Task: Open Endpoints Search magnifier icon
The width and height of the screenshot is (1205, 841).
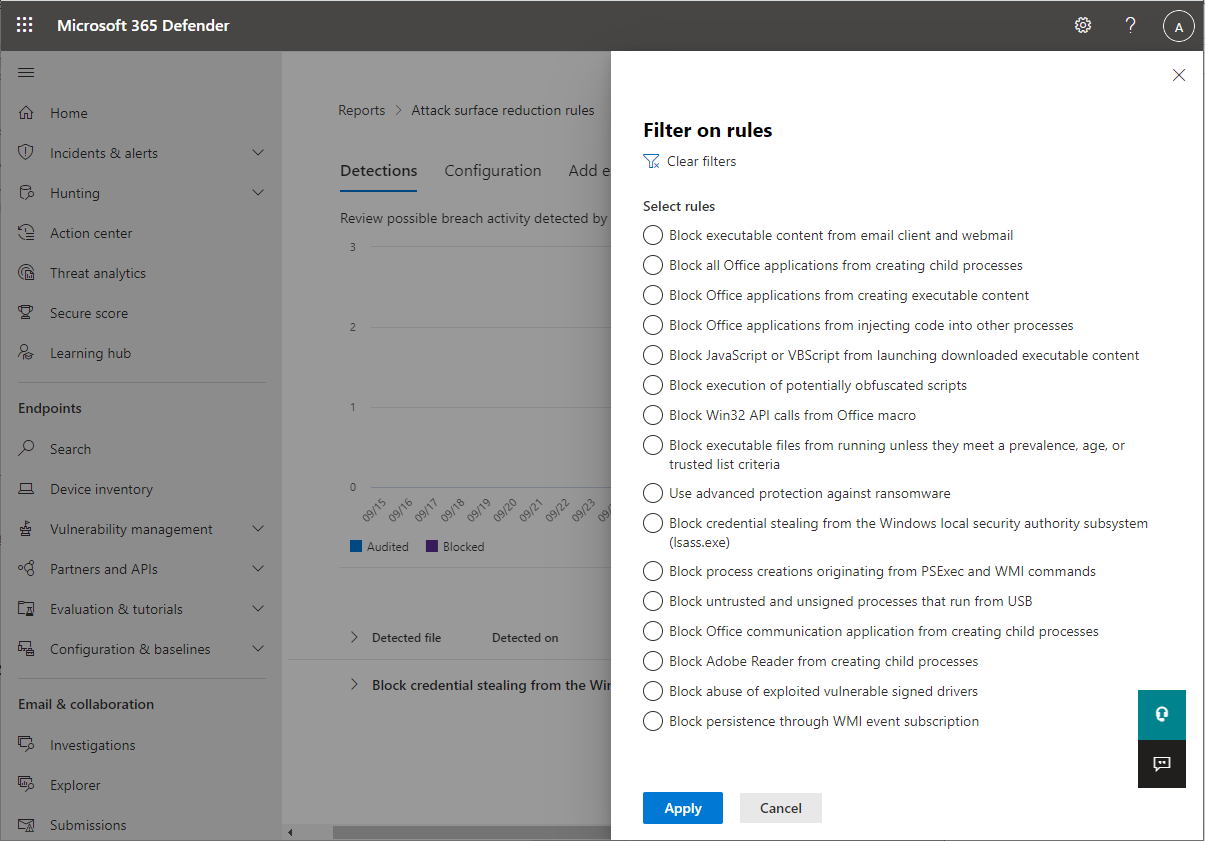Action: pos(27,449)
